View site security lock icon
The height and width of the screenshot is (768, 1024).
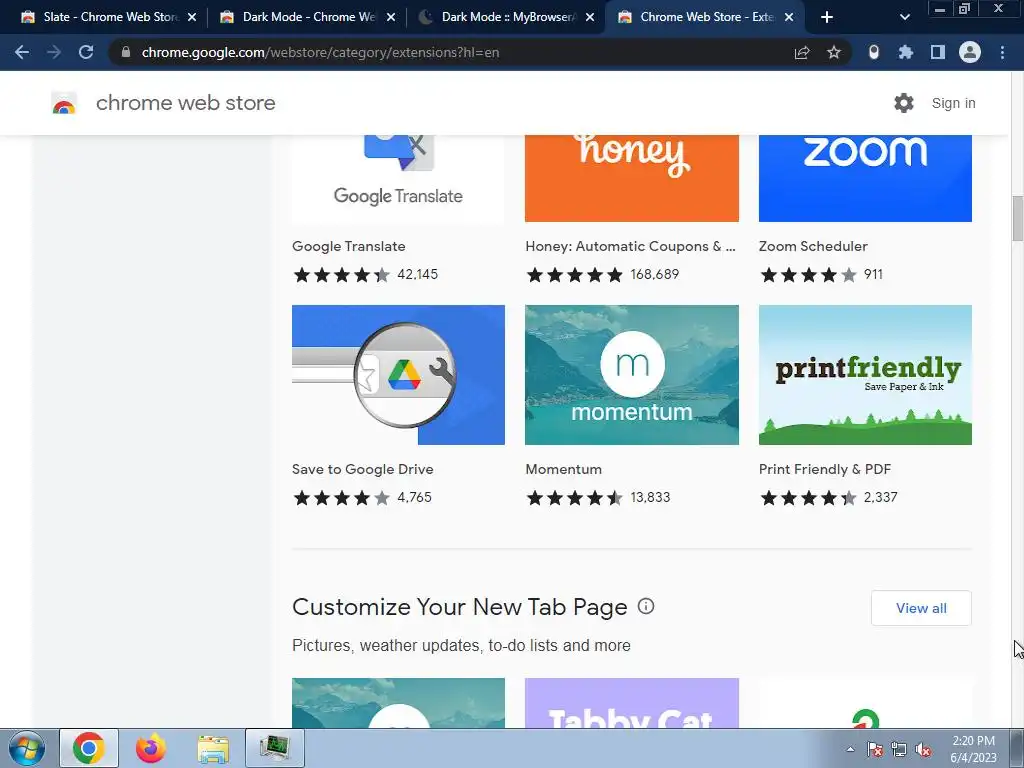[126, 52]
